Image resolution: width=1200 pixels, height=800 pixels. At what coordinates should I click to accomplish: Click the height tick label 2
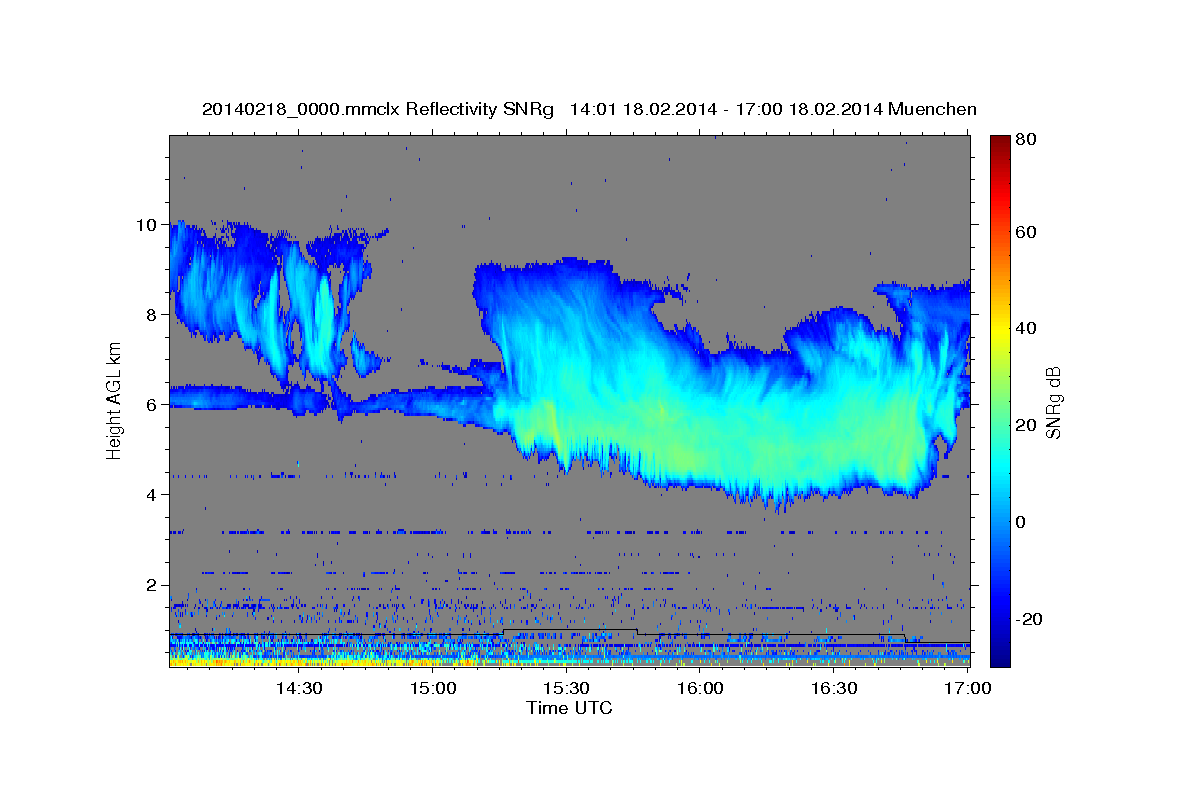(x=153, y=585)
